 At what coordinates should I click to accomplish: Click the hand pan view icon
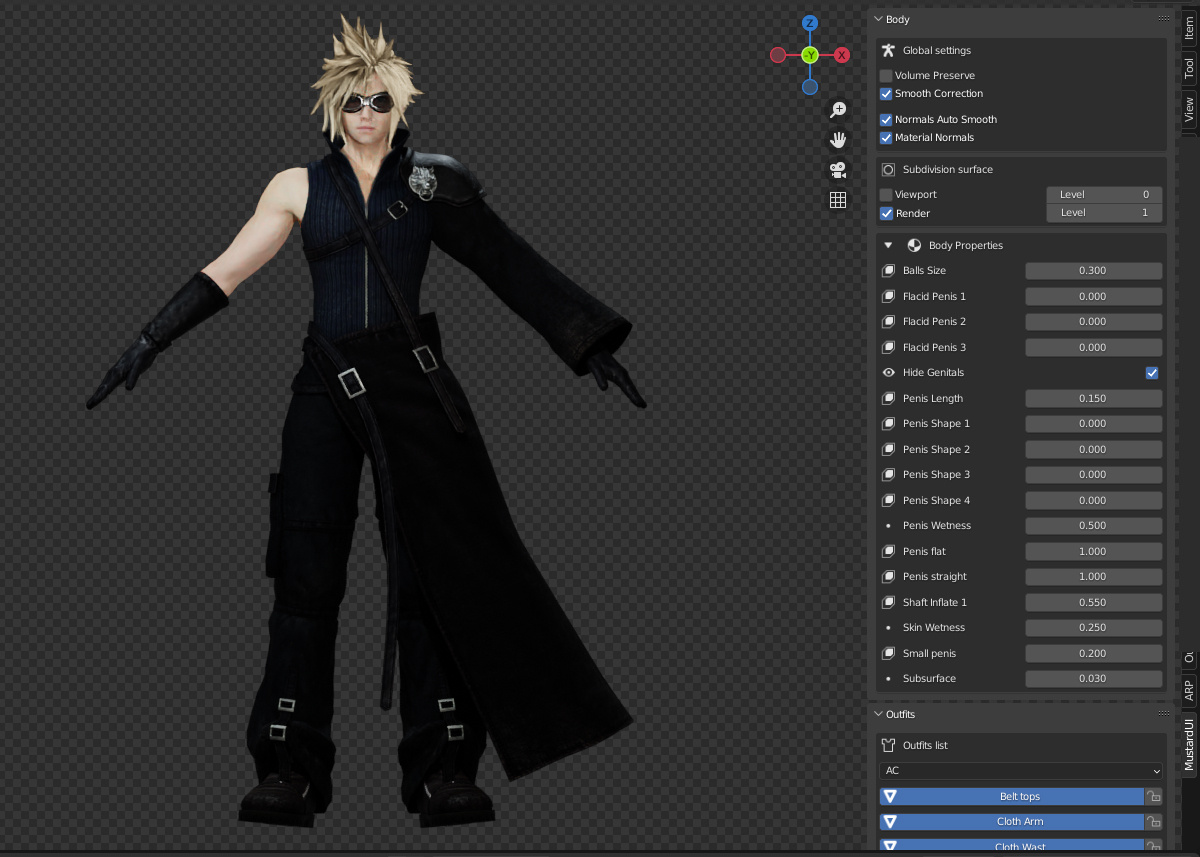(838, 140)
